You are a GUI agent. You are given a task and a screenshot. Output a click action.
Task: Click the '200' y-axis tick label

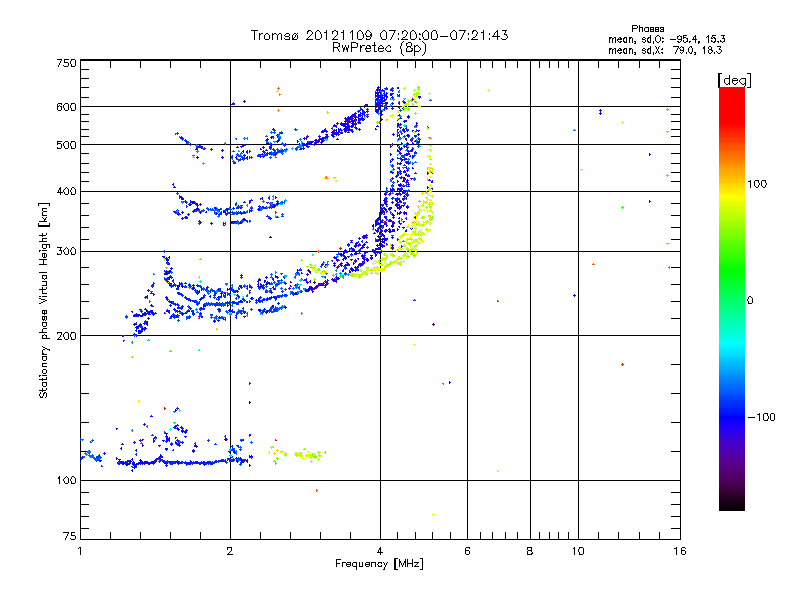click(66, 336)
